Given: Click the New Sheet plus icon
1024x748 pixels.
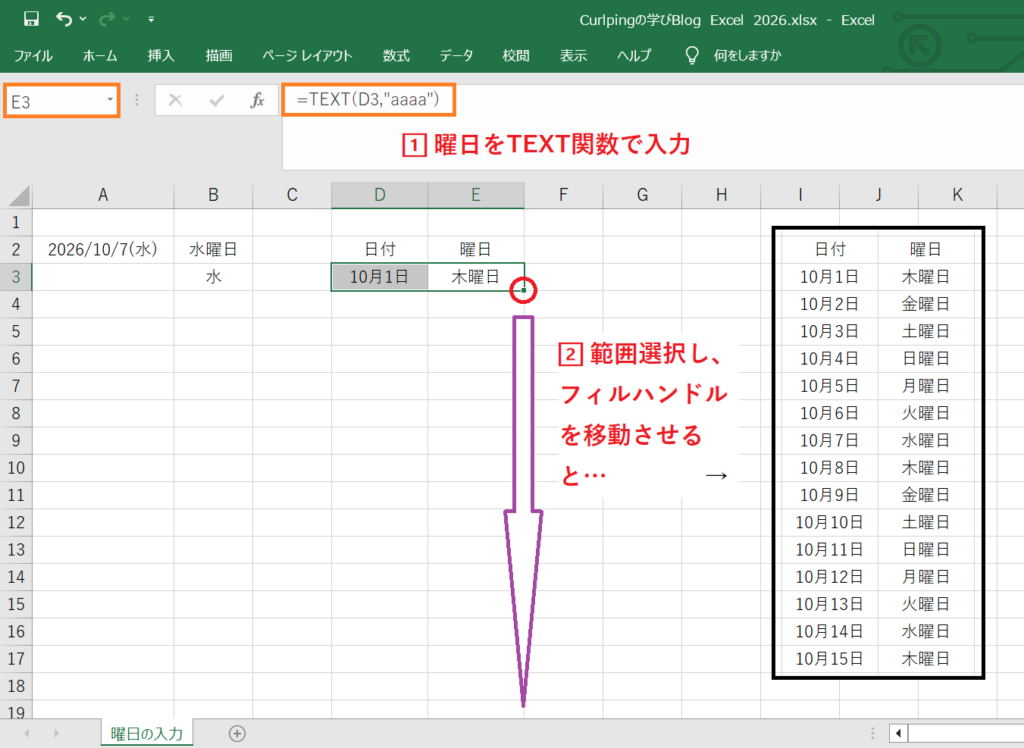Looking at the screenshot, I should pyautogui.click(x=237, y=734).
